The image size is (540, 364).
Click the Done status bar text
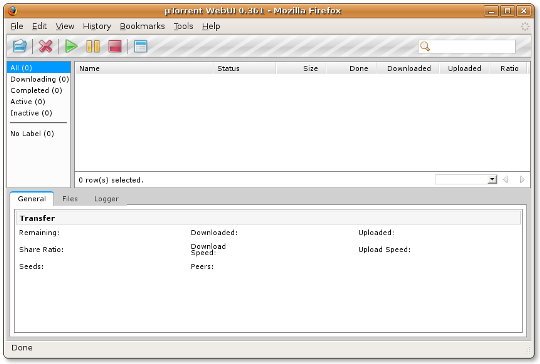point(22,348)
